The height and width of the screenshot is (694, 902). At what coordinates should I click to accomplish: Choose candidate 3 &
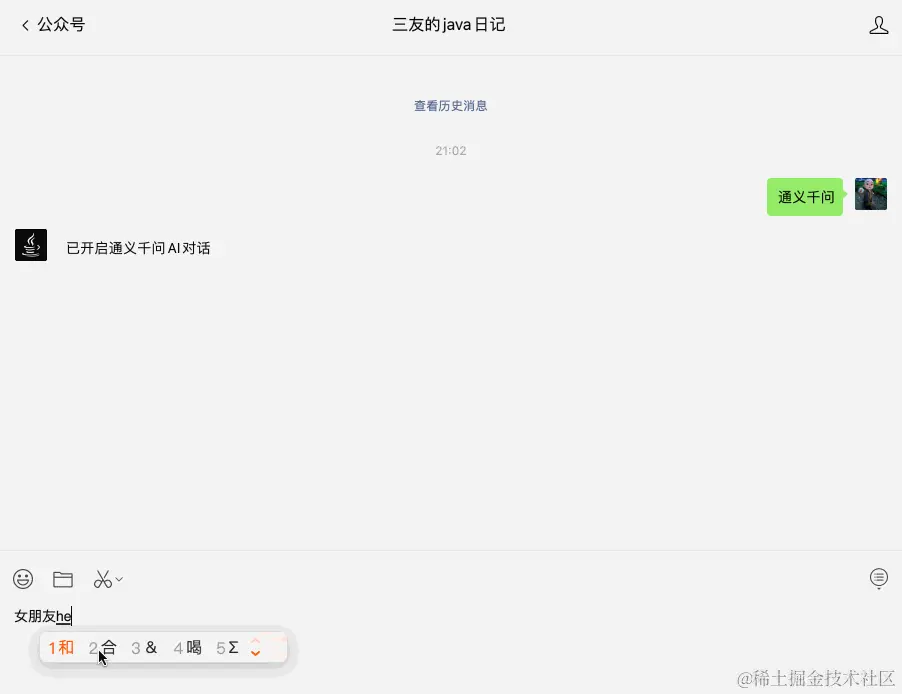tap(144, 648)
